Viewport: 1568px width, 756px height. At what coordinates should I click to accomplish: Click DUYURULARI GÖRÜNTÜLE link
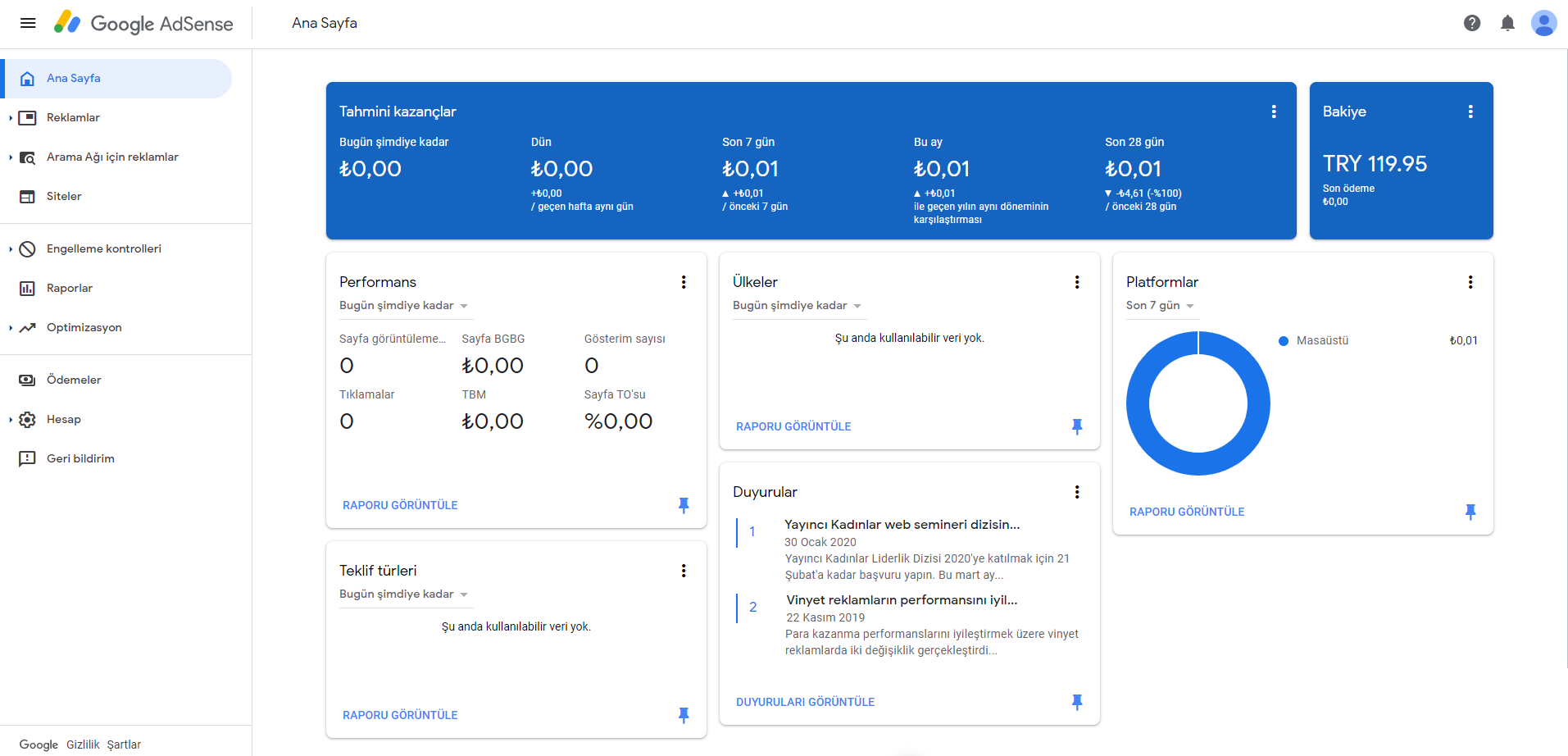coord(805,702)
